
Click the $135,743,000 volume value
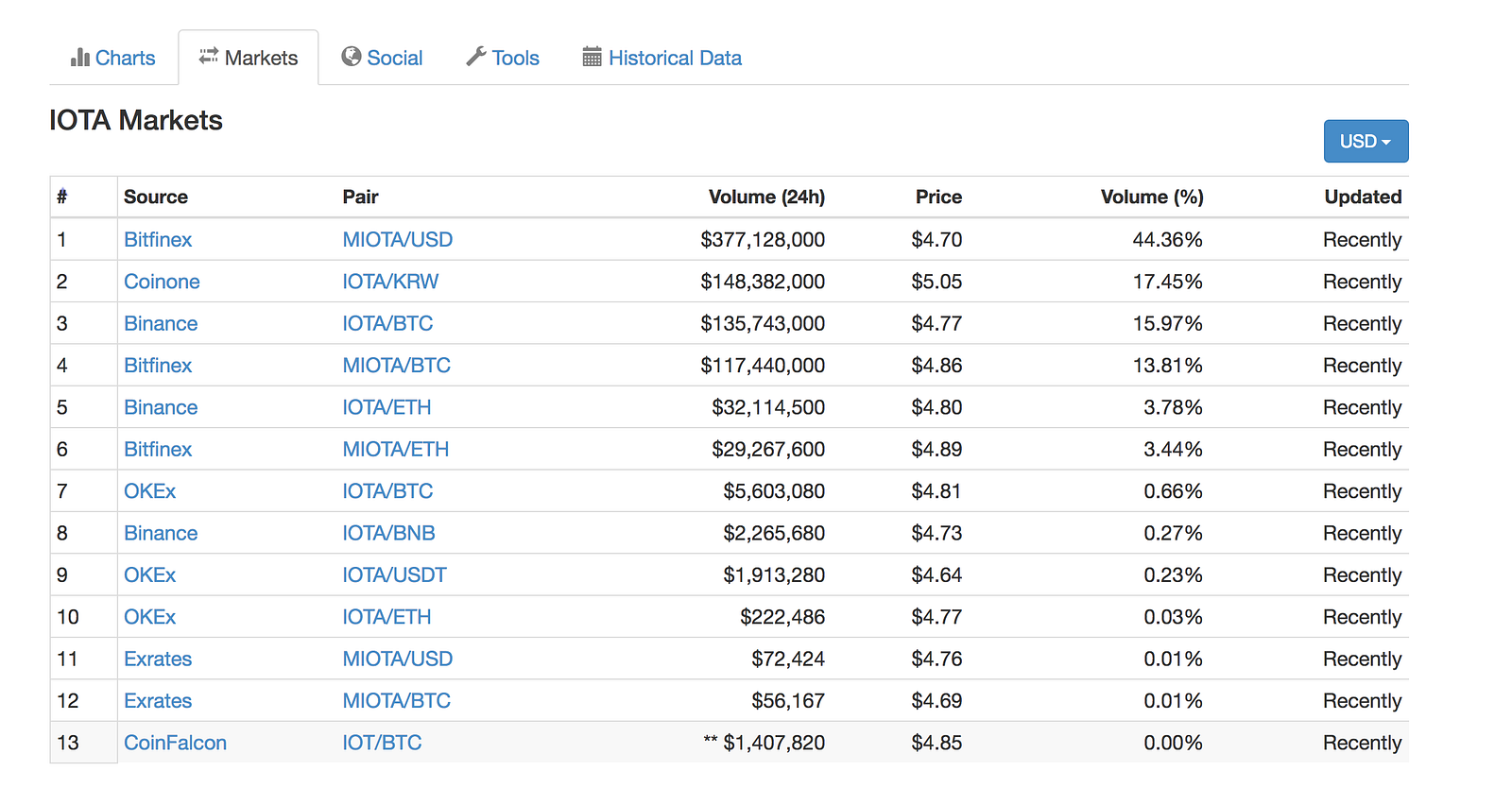pos(763,323)
